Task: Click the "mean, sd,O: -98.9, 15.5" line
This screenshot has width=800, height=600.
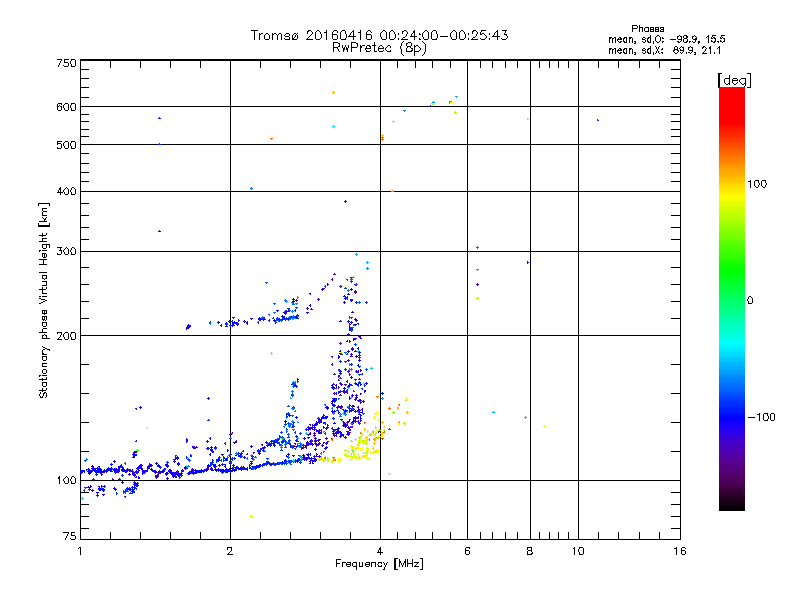Action: tap(666, 39)
